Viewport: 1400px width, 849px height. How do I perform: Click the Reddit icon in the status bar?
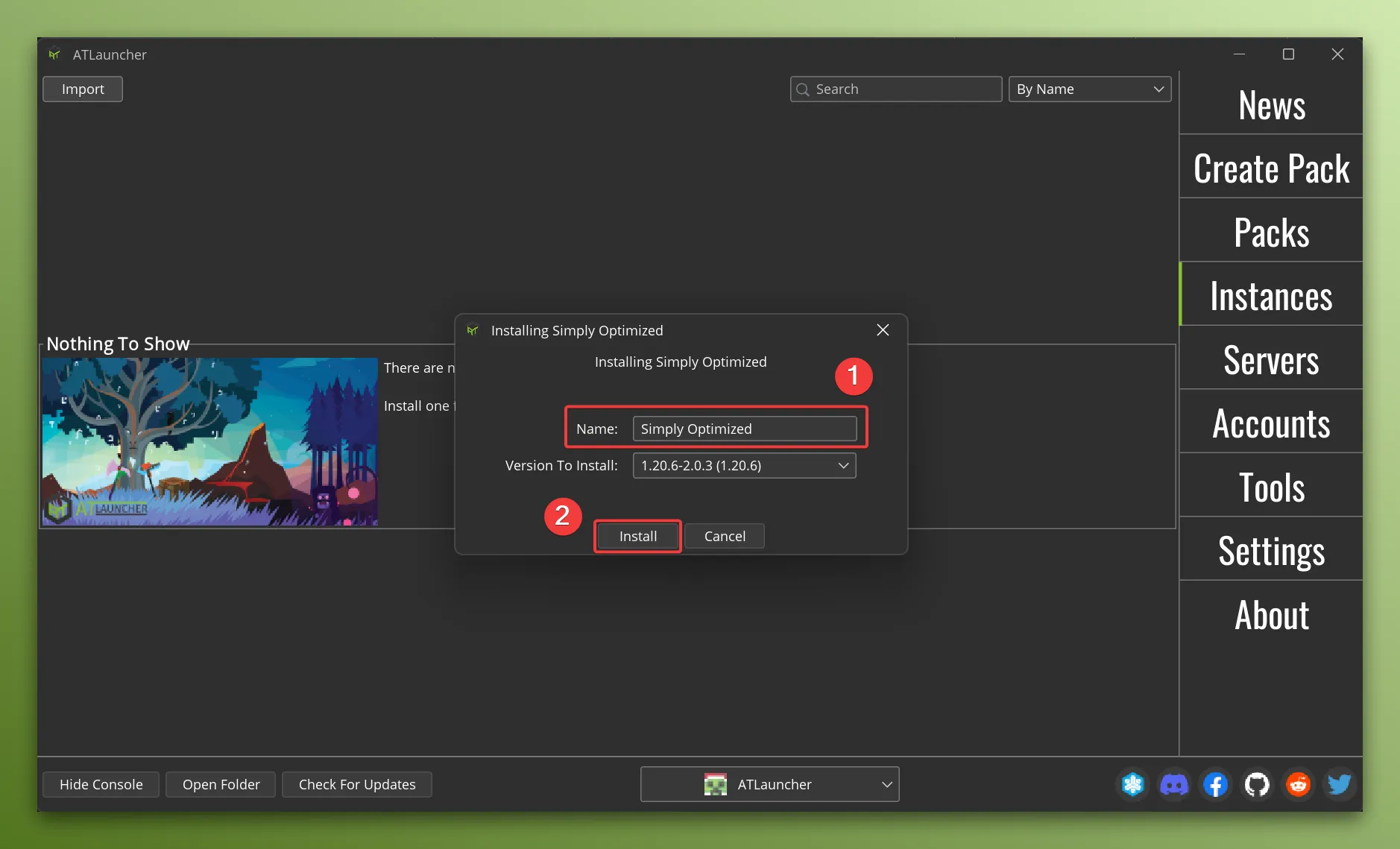pos(1296,784)
